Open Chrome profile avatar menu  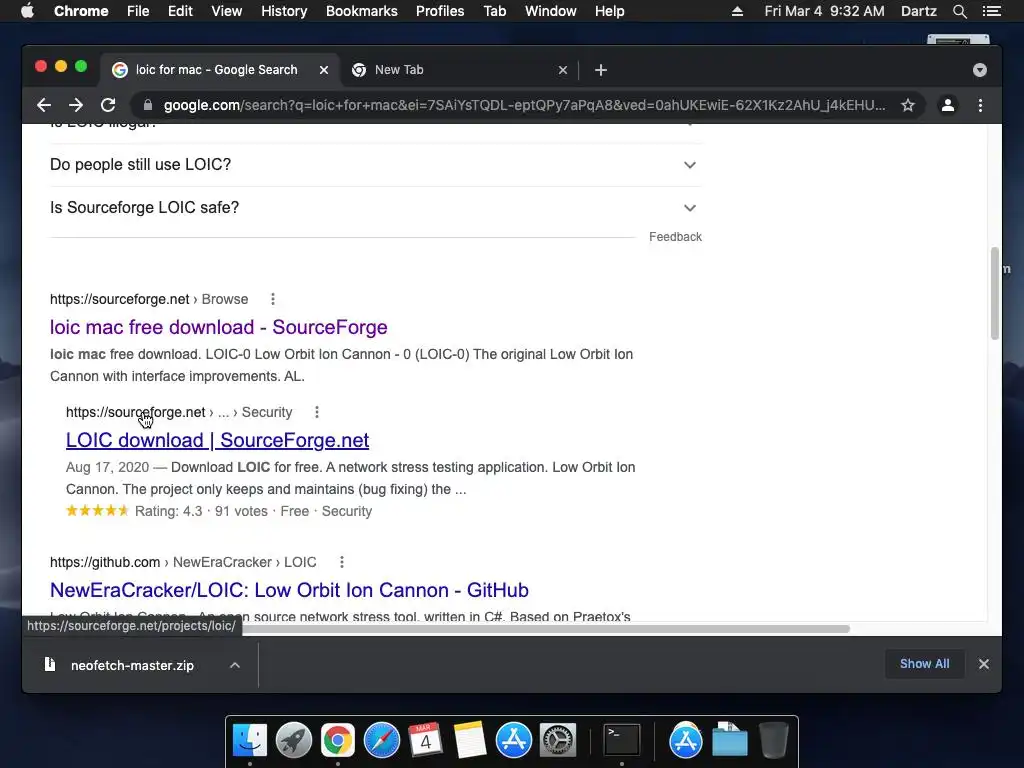[948, 105]
